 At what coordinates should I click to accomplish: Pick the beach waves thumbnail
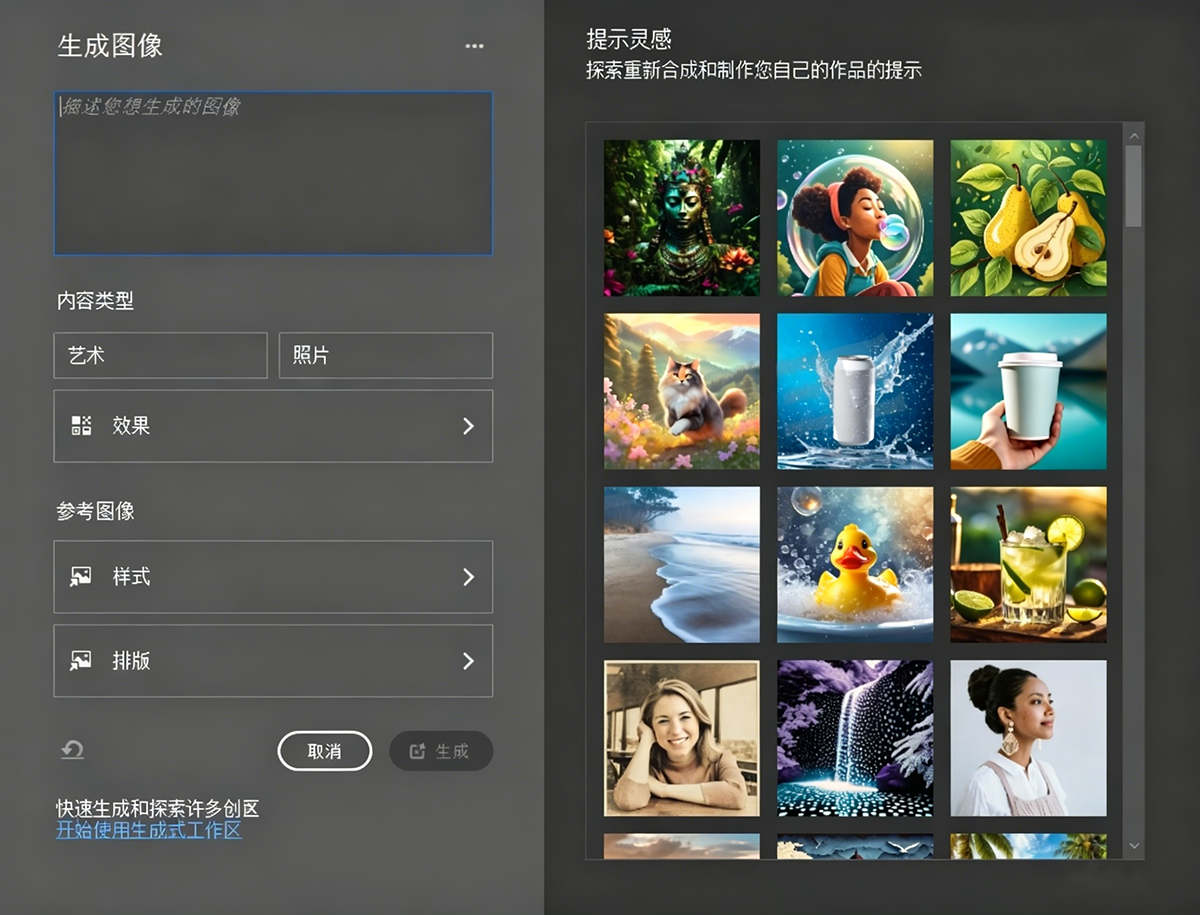pyautogui.click(x=682, y=565)
